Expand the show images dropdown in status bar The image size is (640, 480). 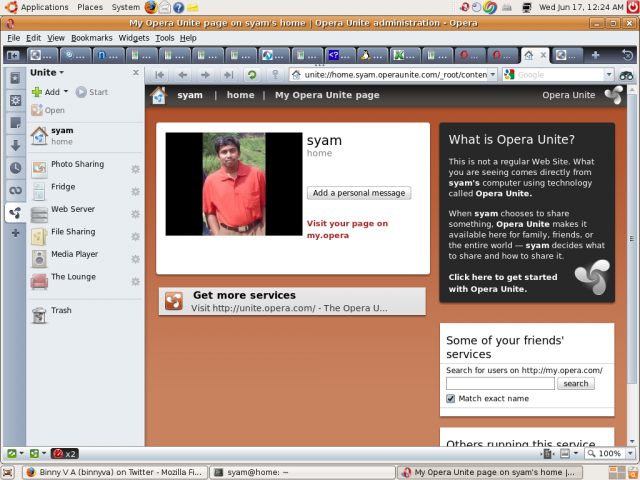(x=576, y=453)
